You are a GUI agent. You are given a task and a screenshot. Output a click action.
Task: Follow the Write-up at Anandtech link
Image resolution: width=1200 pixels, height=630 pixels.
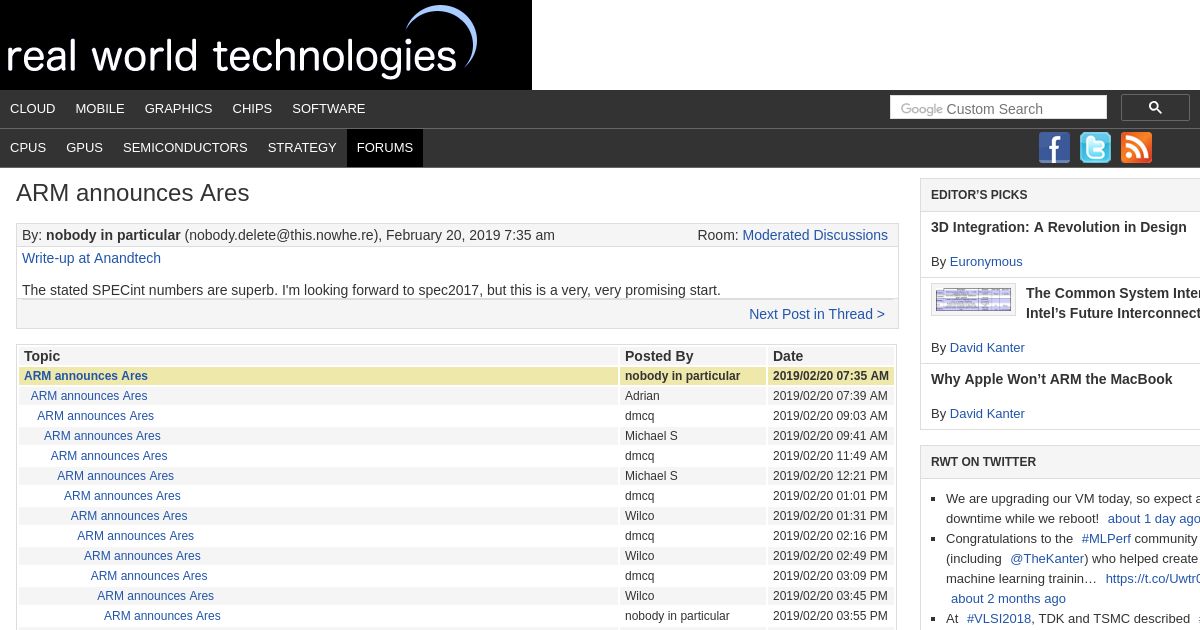[91, 258]
